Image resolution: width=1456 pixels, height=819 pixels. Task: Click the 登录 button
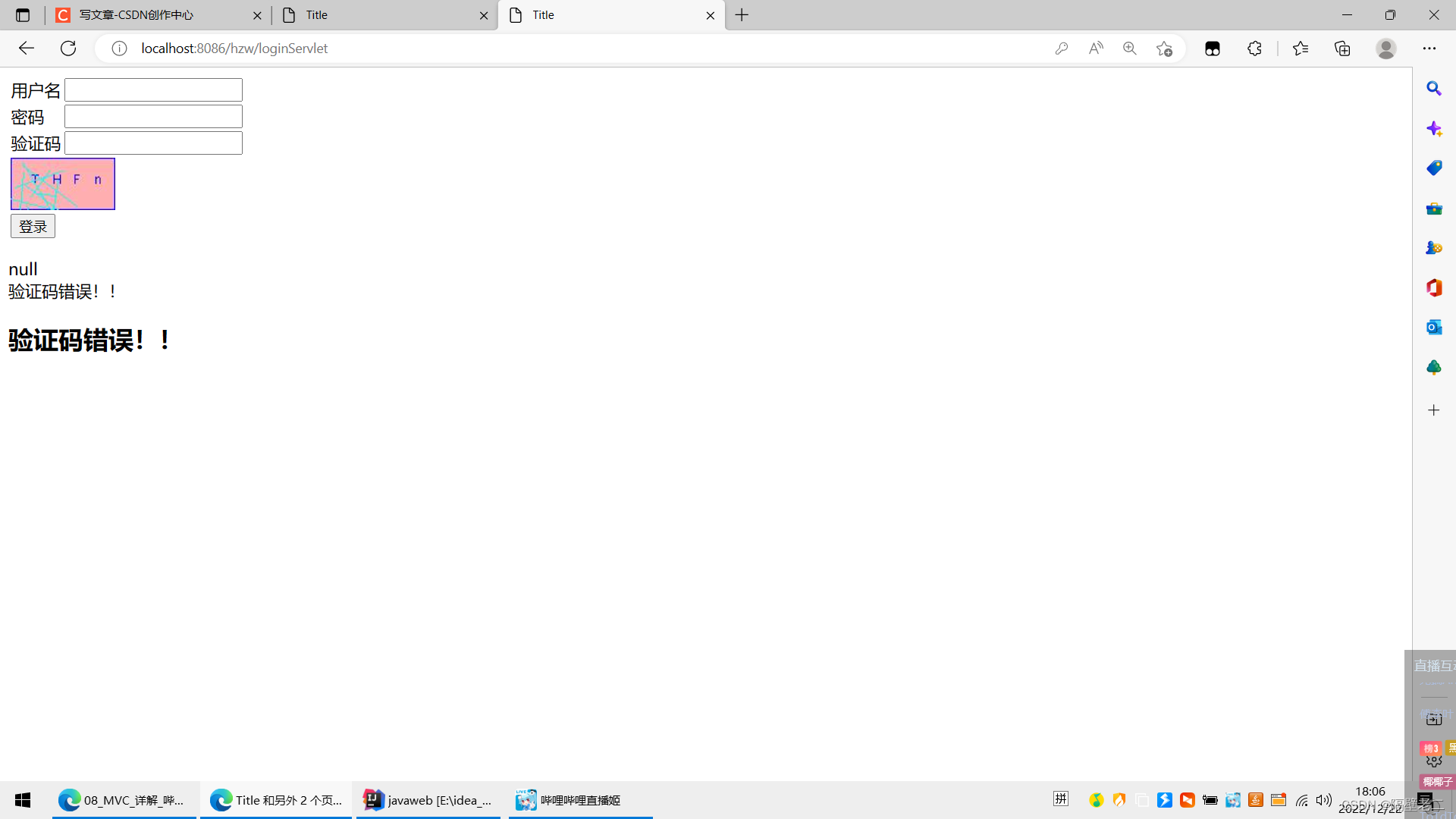coord(33,226)
